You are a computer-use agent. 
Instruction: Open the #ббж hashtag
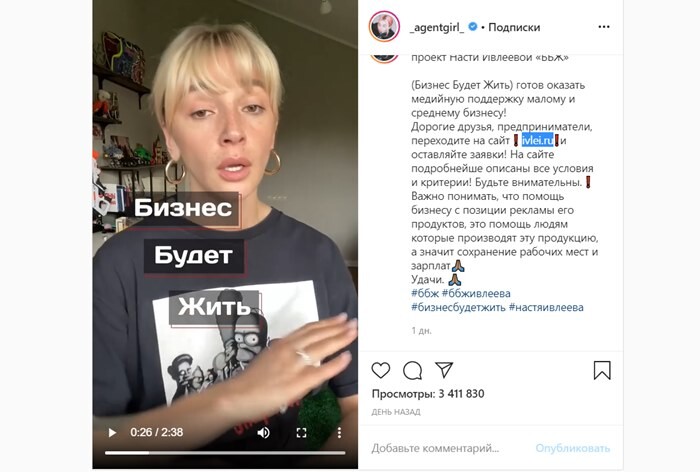[x=425, y=293]
